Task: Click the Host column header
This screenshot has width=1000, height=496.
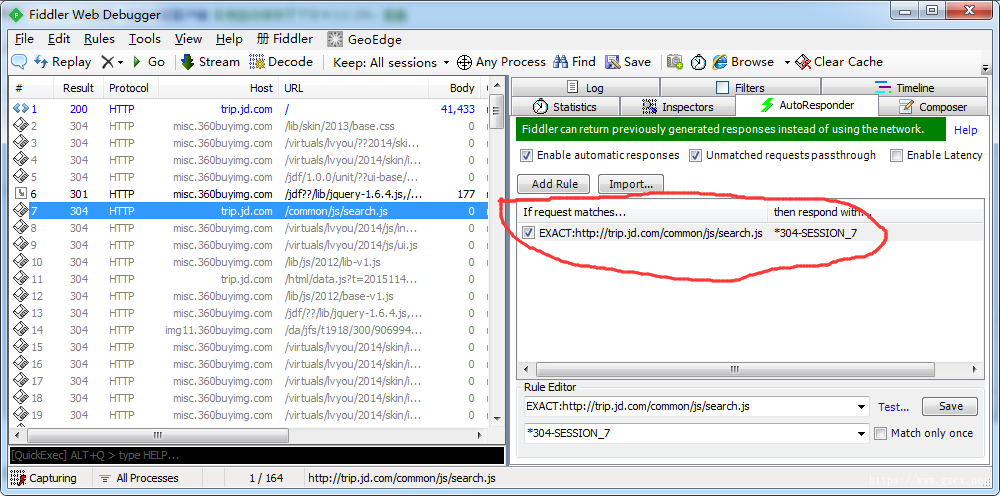Action: pyautogui.click(x=219, y=88)
